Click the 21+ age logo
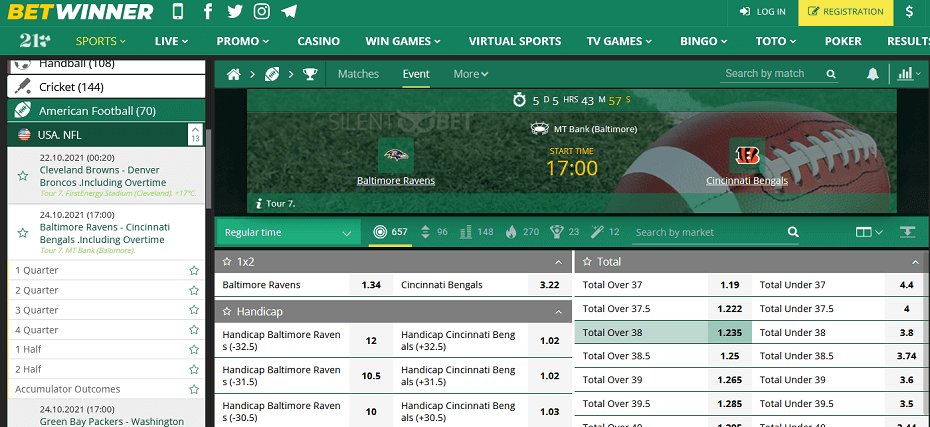The image size is (930, 427). (x=35, y=41)
